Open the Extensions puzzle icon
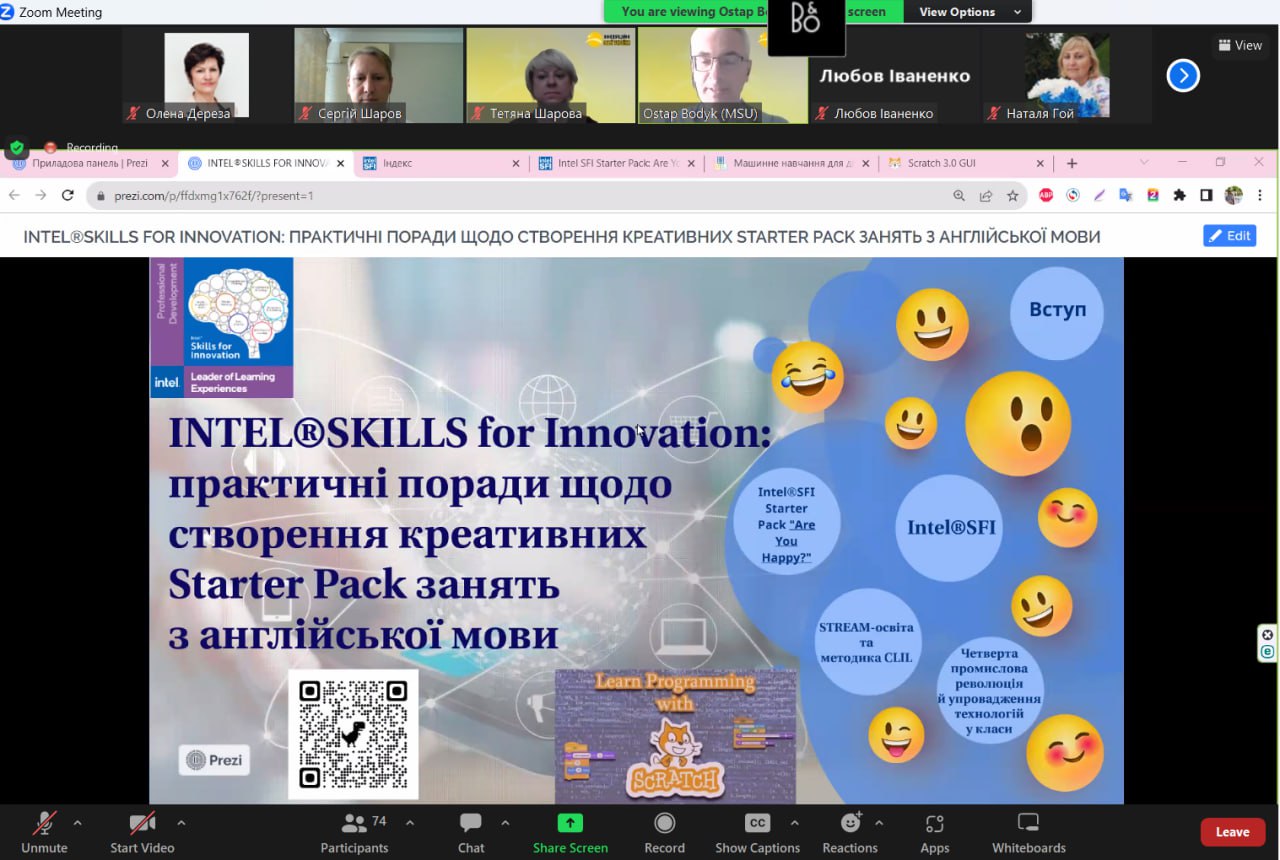The width and height of the screenshot is (1280, 860). [1180, 195]
